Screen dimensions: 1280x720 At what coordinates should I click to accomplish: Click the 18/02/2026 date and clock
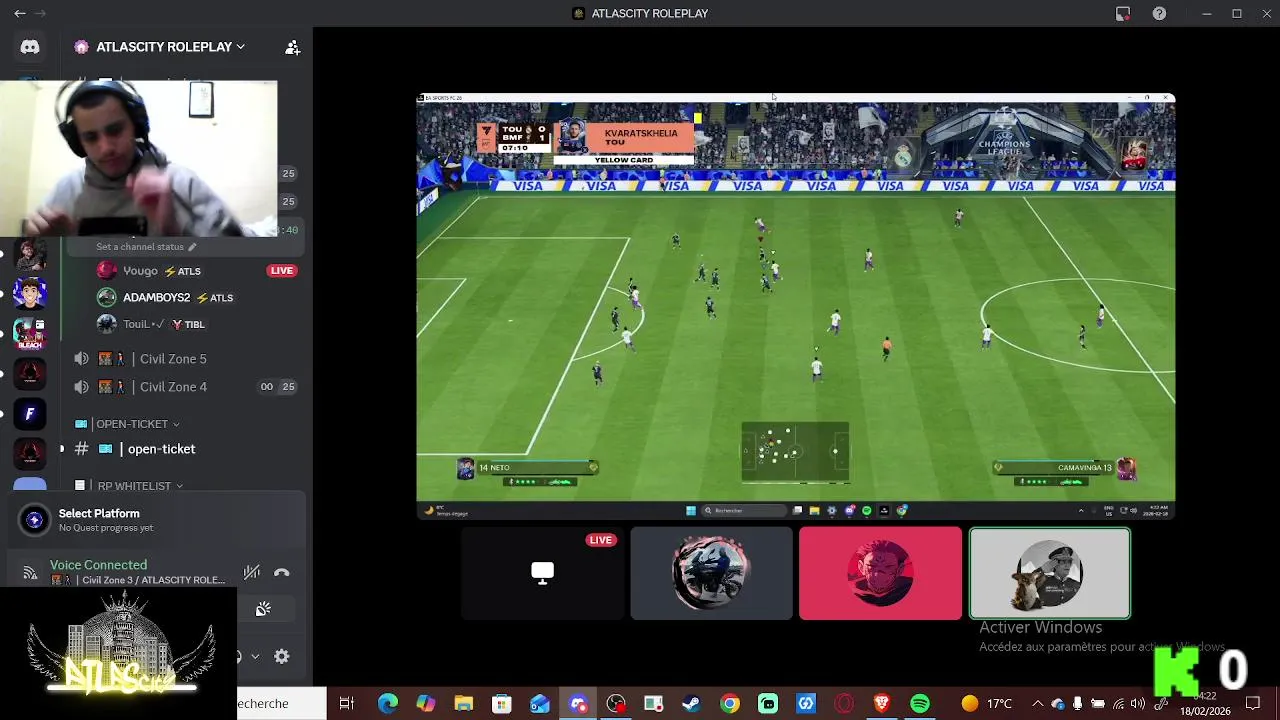click(1205, 704)
